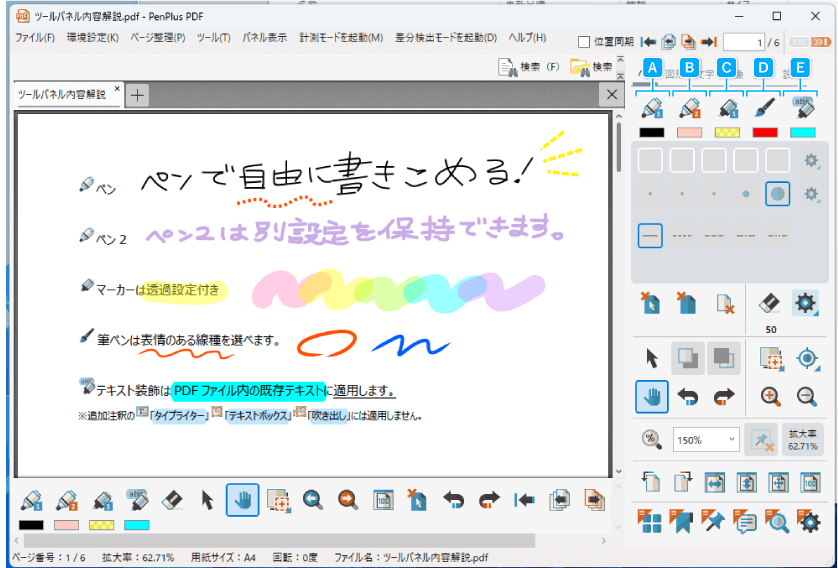This screenshot has width=838, height=568.
Task: Select the Pen 1 tool in right panel
Action: (x=652, y=107)
